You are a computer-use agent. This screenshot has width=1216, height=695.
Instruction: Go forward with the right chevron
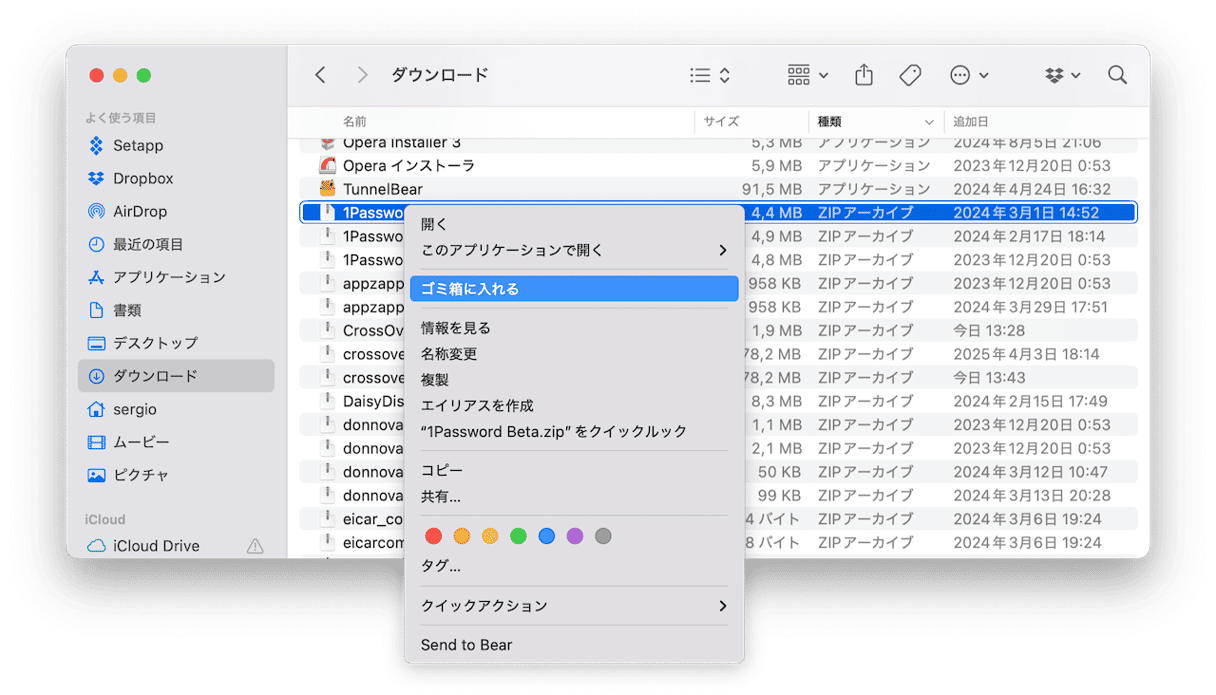[x=362, y=75]
